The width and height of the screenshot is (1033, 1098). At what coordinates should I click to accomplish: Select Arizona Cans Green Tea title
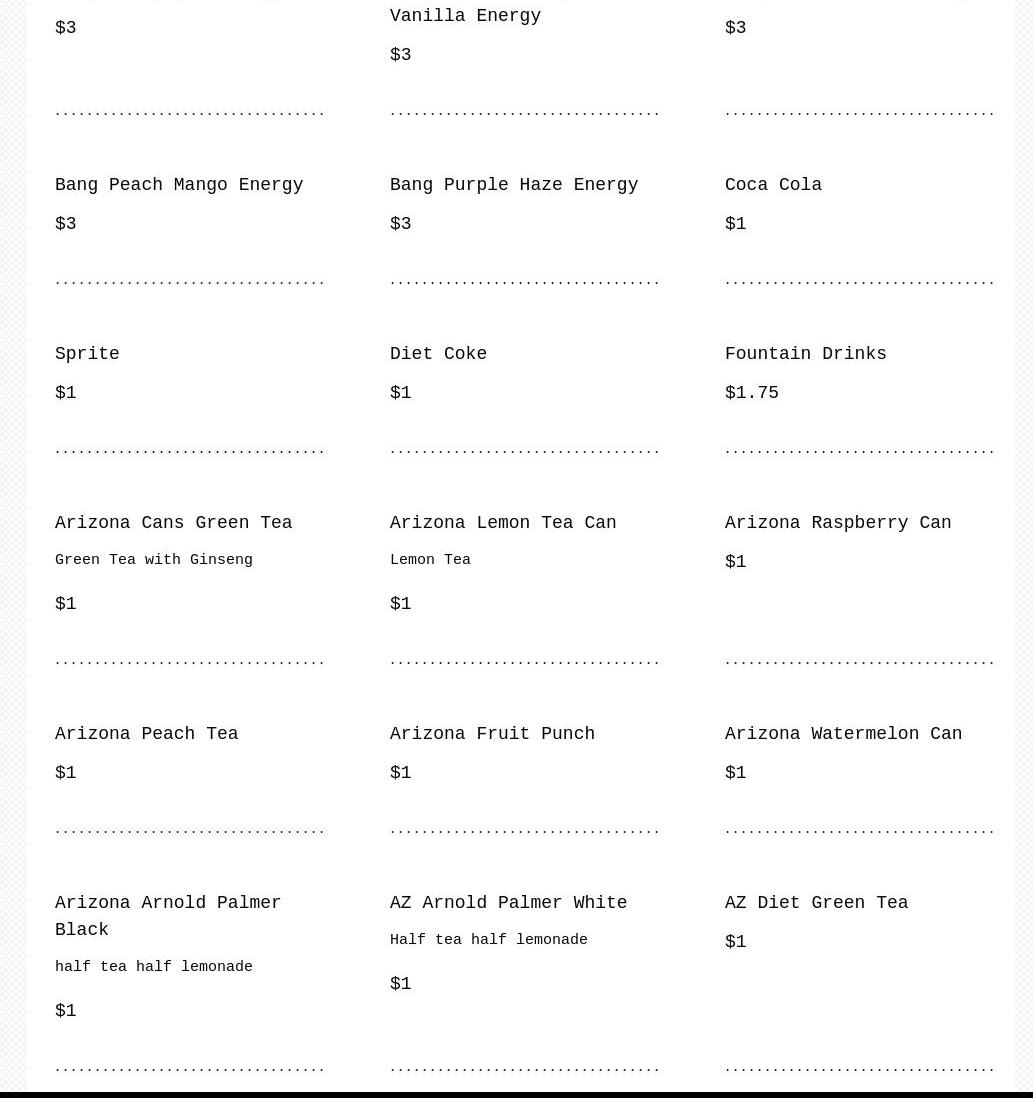(x=173, y=523)
